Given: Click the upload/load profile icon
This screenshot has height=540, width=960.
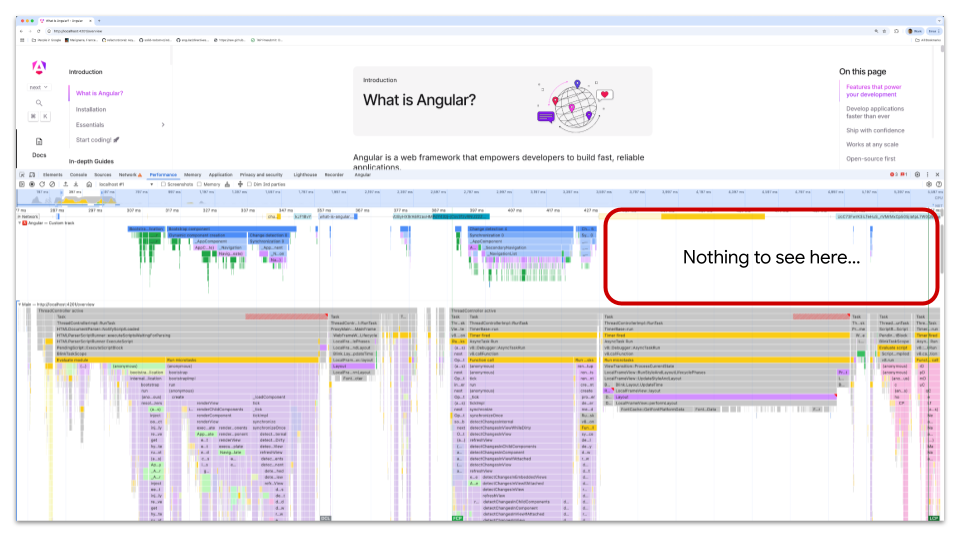Looking at the screenshot, I should (66, 184).
